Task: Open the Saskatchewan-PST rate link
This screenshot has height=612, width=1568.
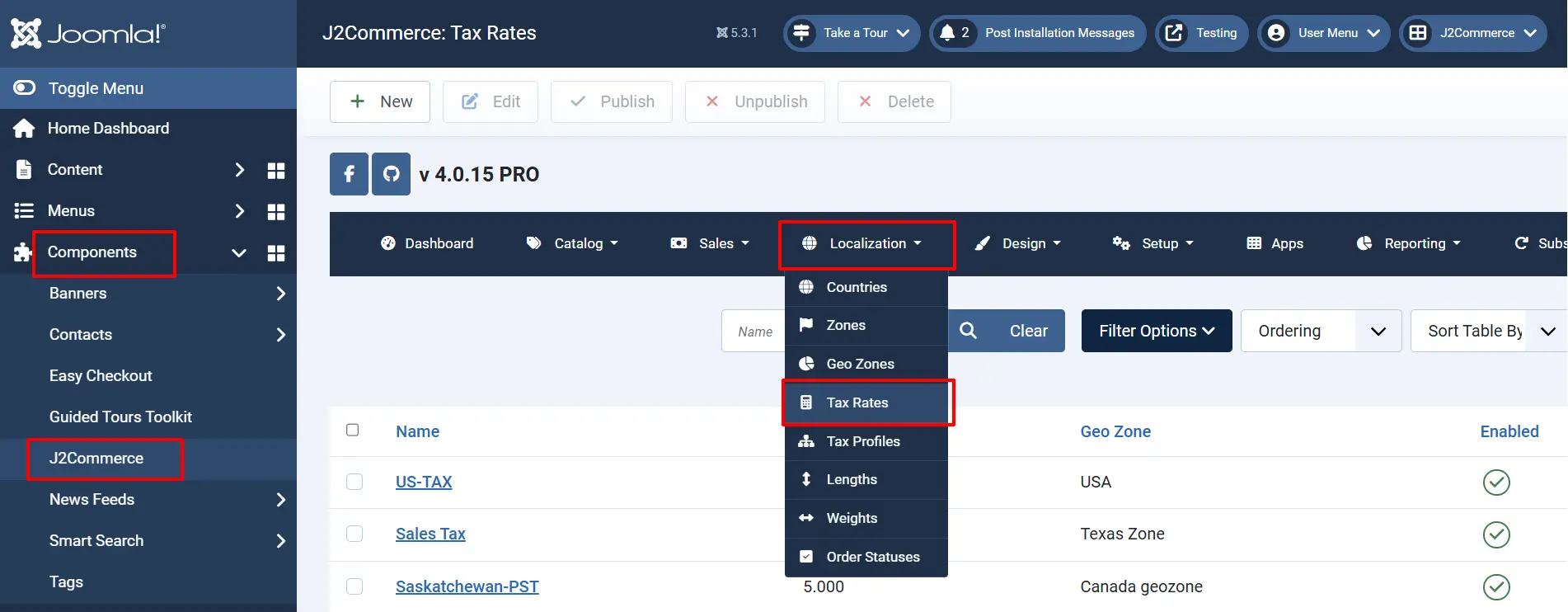Action: click(x=467, y=586)
